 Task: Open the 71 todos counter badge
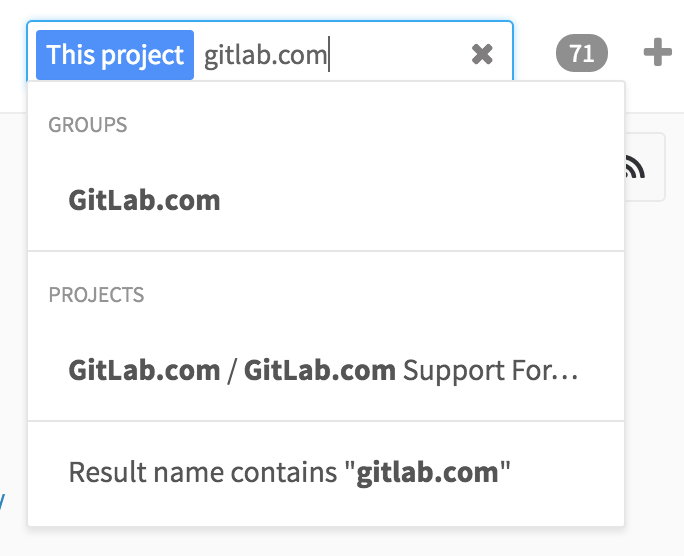581,53
